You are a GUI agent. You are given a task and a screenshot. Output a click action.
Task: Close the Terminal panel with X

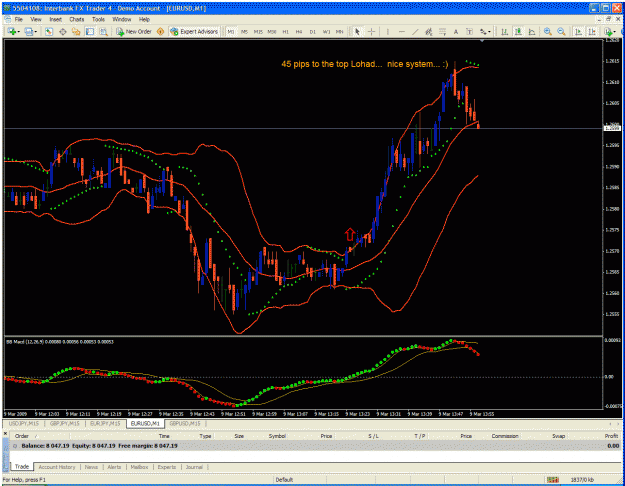click(x=6, y=433)
